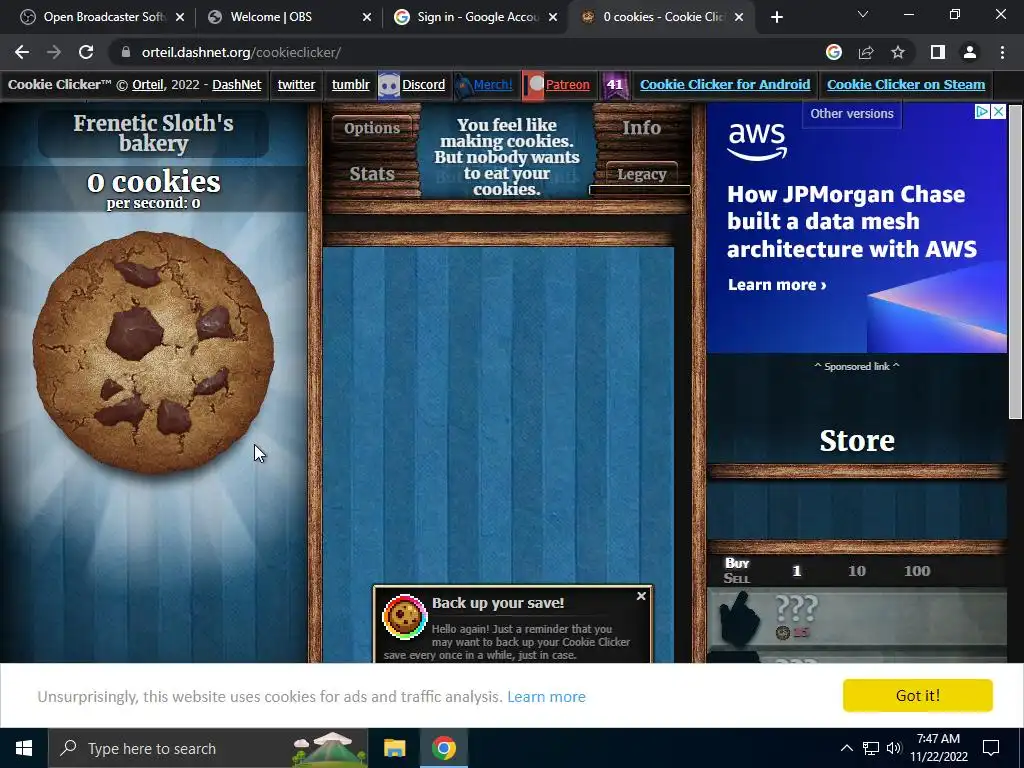The height and width of the screenshot is (768, 1024).
Task: Click the purple 41 banner icon
Action: (x=615, y=86)
